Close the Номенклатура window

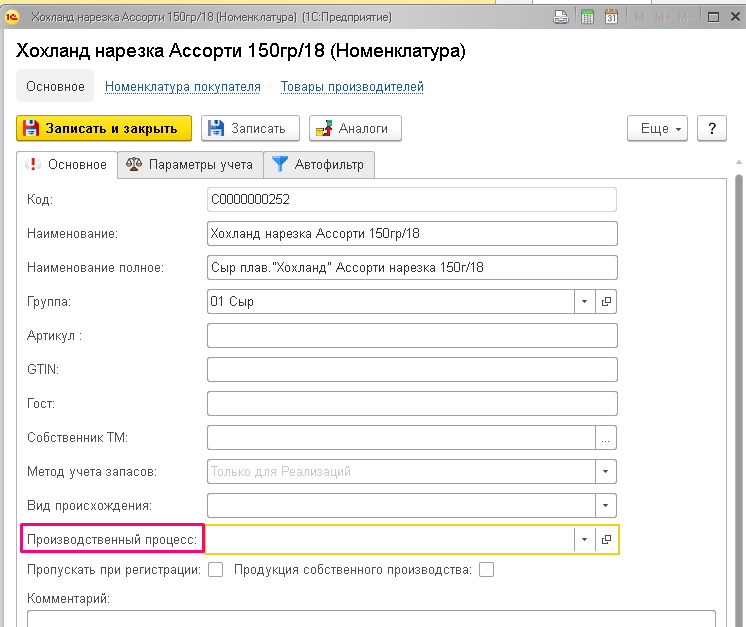[735, 17]
